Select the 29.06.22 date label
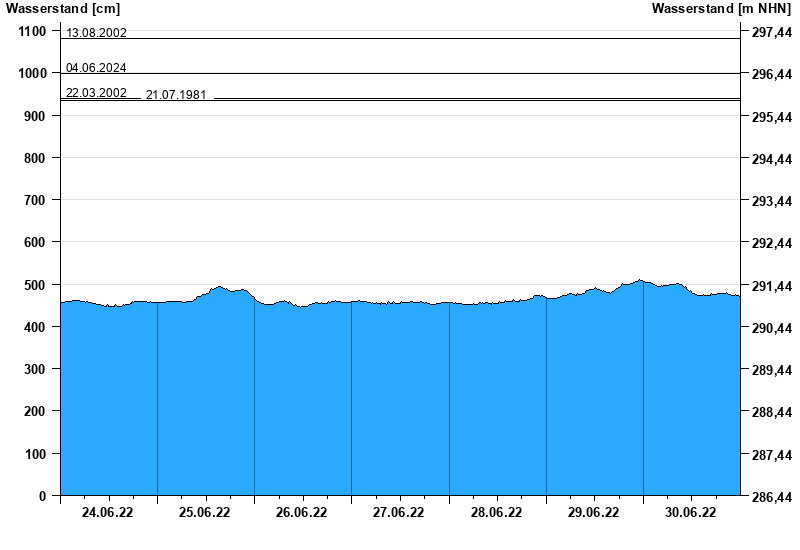This screenshot has width=800, height=550. click(593, 513)
